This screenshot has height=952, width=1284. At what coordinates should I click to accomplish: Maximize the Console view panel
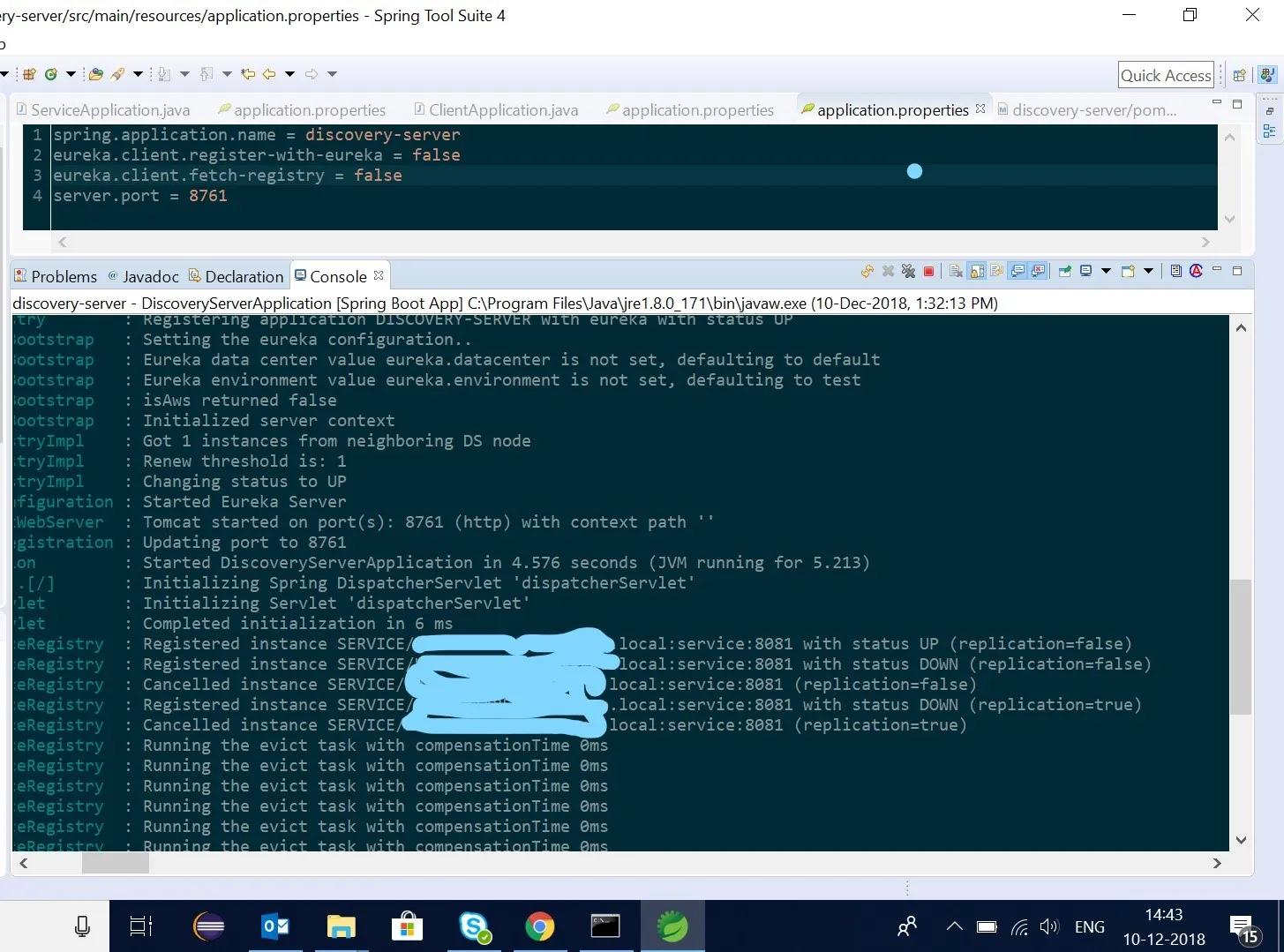(1237, 271)
